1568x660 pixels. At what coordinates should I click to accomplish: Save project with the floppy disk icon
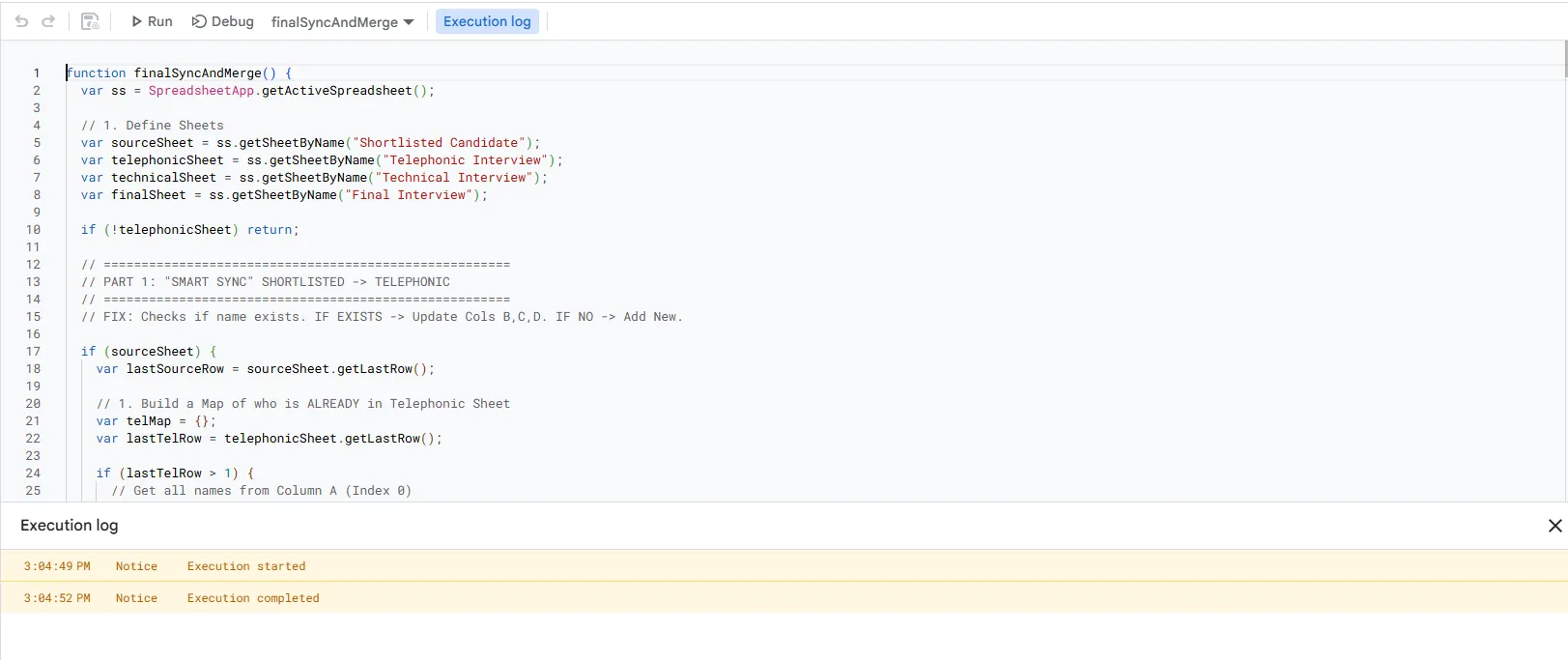point(90,21)
